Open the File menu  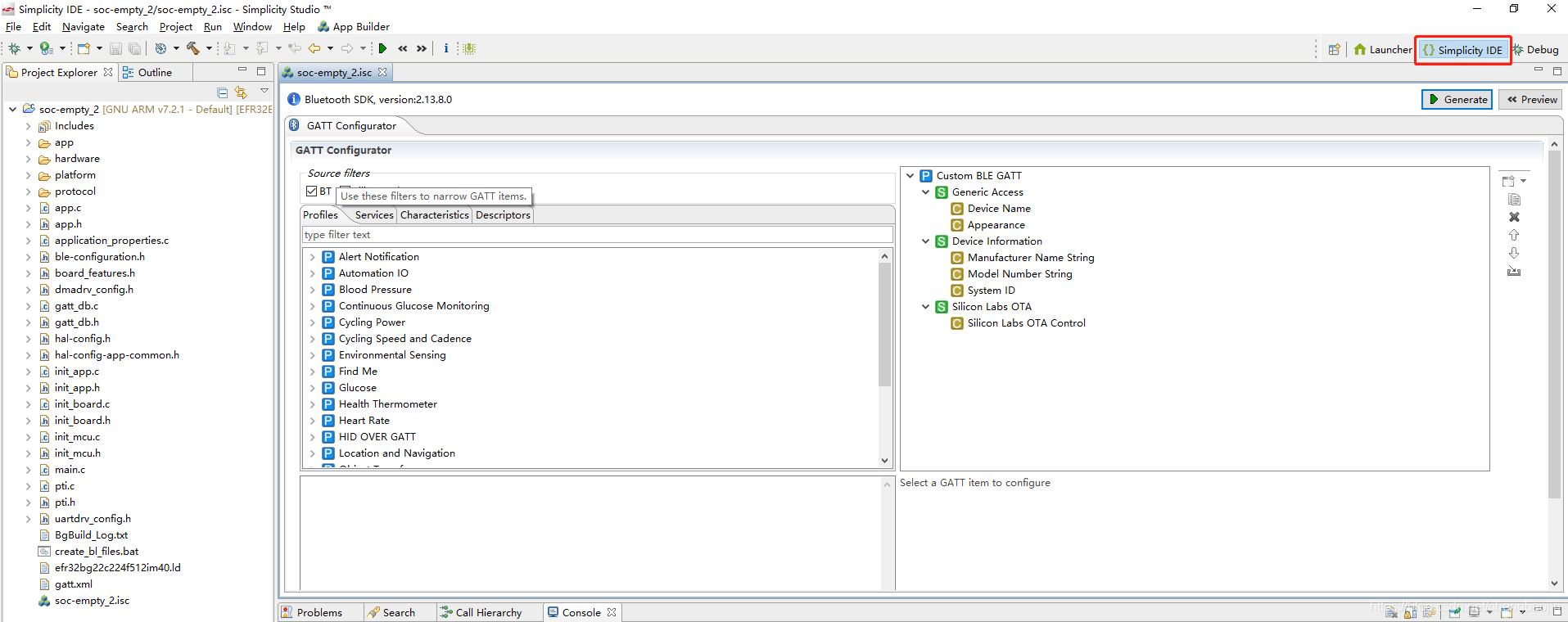tap(13, 27)
